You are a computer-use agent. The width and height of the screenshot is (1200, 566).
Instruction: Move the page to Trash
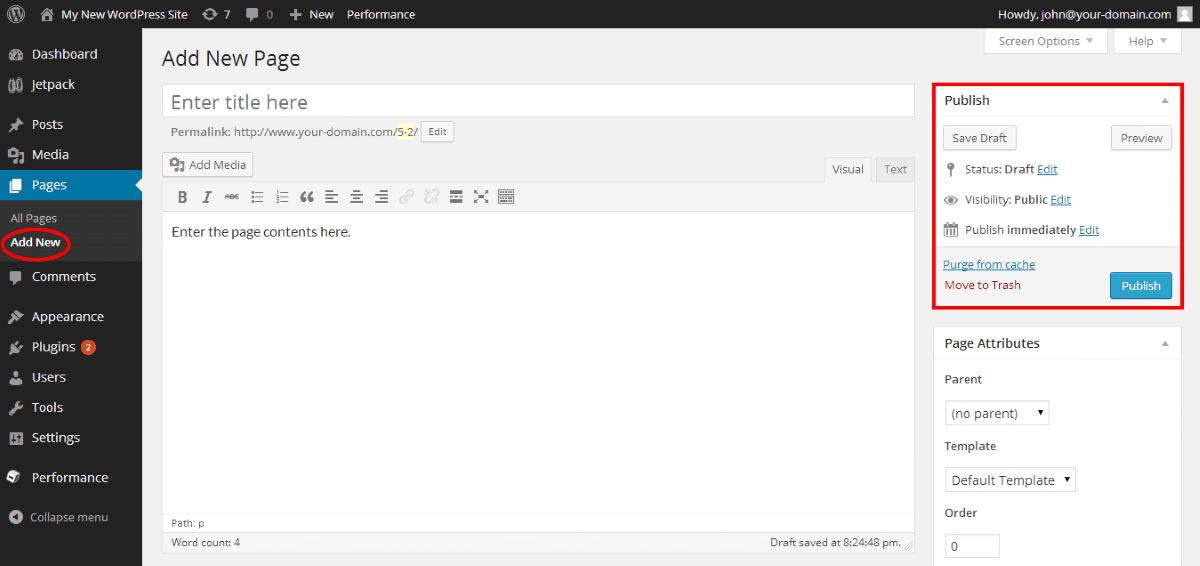983,285
